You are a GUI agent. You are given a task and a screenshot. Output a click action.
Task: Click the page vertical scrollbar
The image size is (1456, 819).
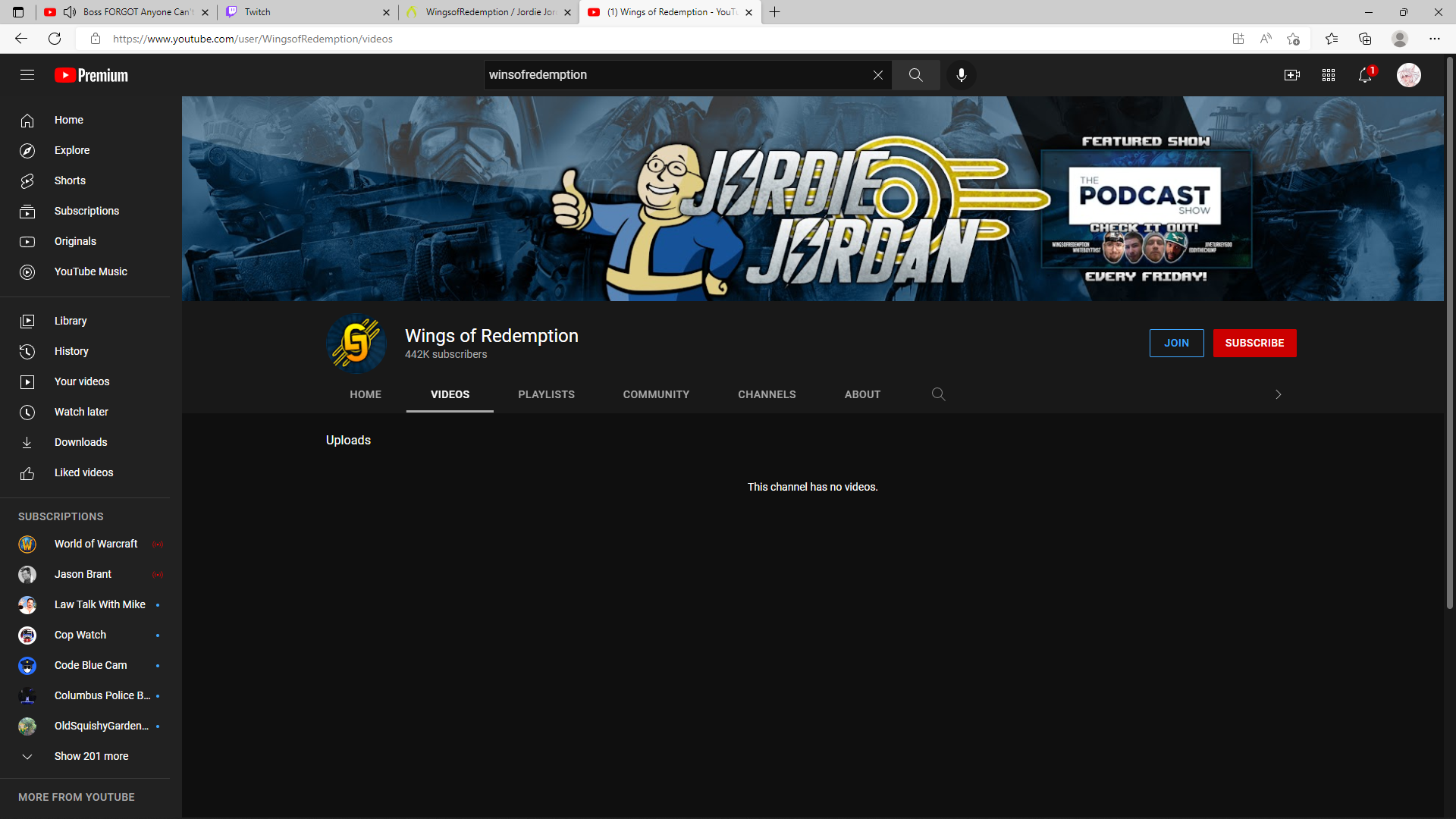coord(1450,334)
